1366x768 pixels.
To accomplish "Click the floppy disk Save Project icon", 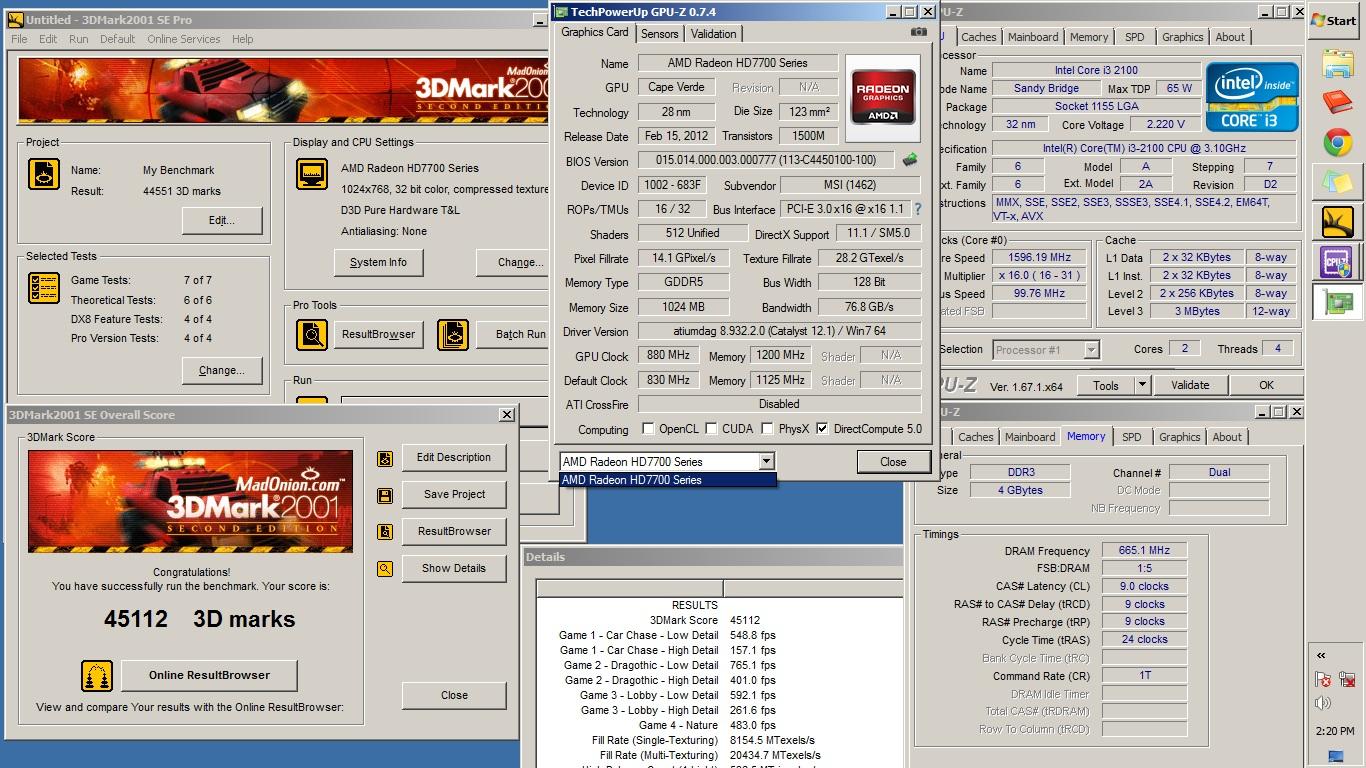I will point(384,495).
